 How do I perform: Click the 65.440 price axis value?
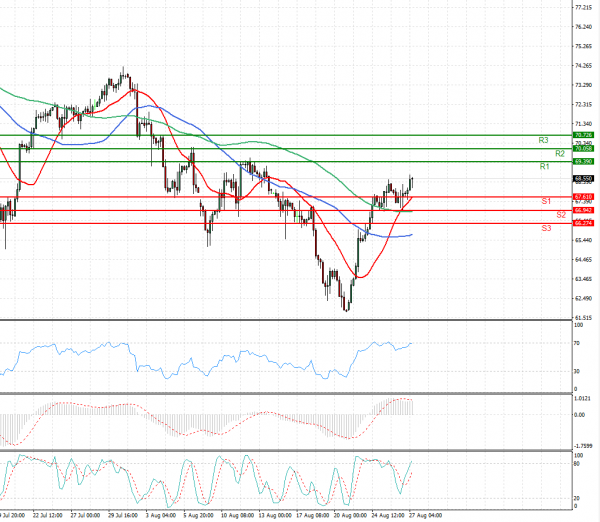tap(584, 240)
